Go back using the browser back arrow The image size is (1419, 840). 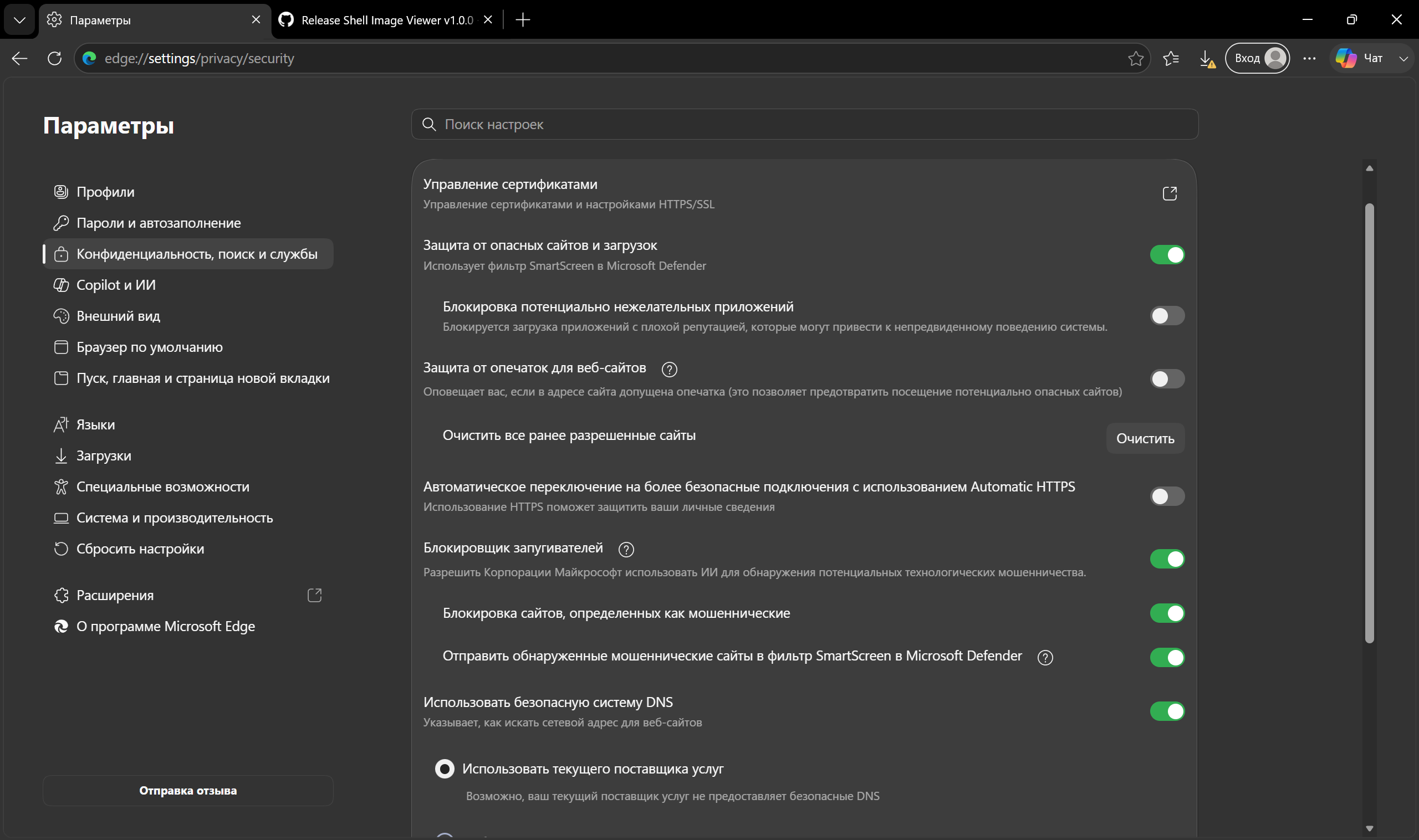tap(20, 58)
